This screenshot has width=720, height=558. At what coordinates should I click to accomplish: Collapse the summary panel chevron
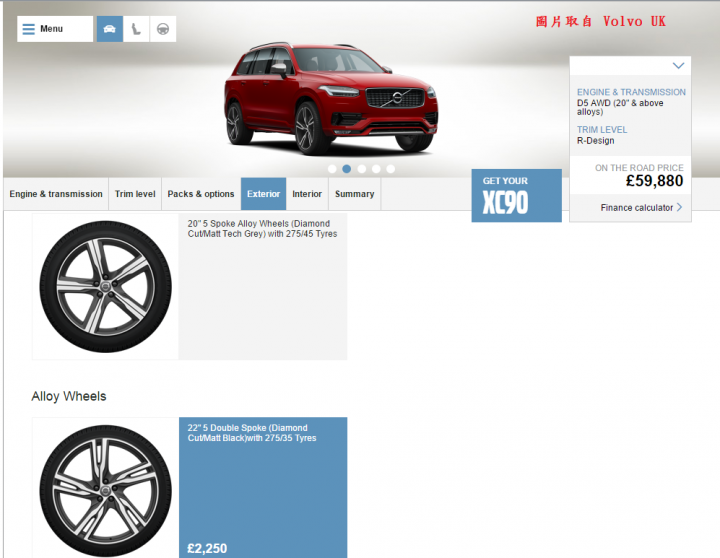[678, 66]
